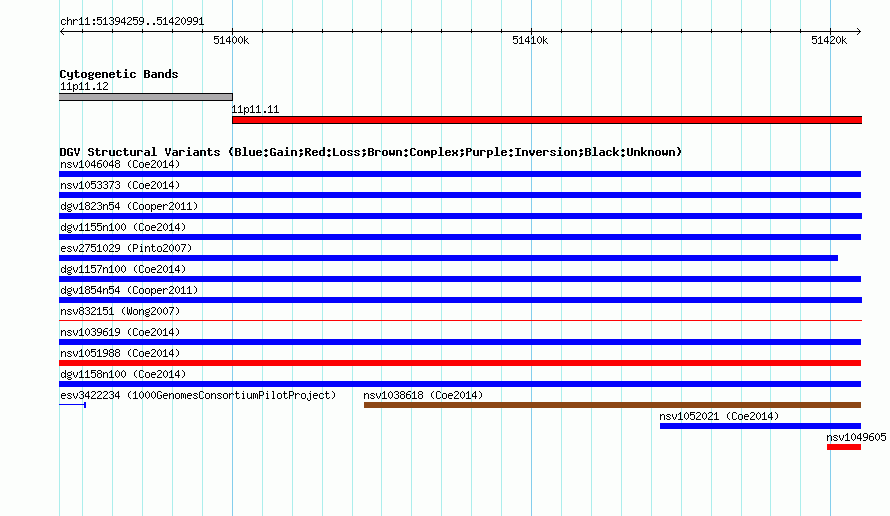Open variant dgv1854n54 (Cooper2011) label

[129, 290]
